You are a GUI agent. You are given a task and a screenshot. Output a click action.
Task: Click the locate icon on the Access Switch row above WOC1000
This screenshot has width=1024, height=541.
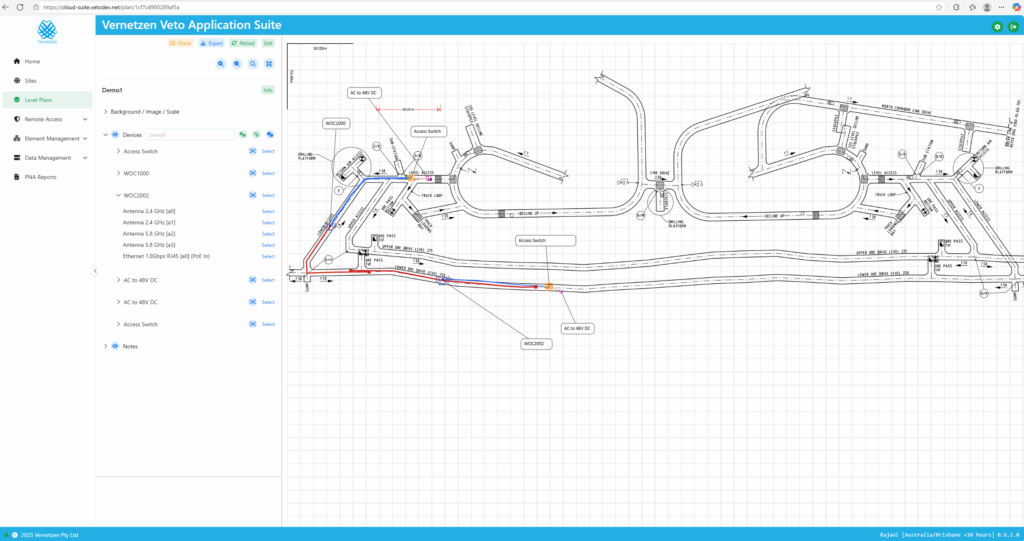(x=252, y=151)
